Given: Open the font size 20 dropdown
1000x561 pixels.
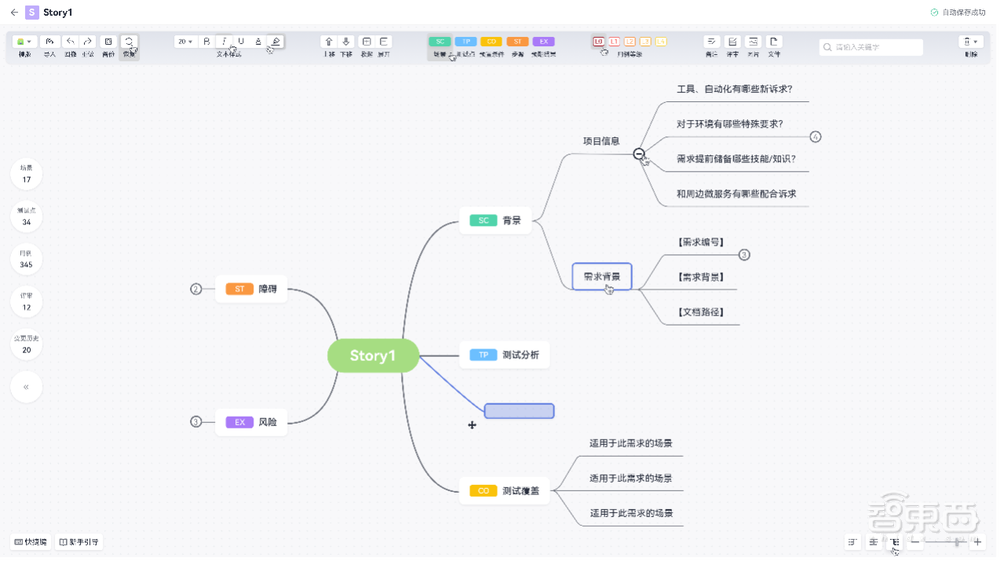Looking at the screenshot, I should tap(185, 42).
